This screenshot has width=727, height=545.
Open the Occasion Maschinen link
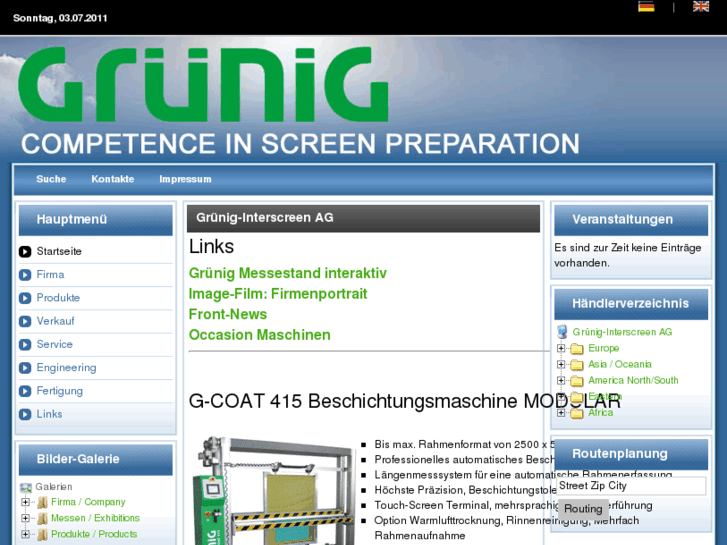259,335
